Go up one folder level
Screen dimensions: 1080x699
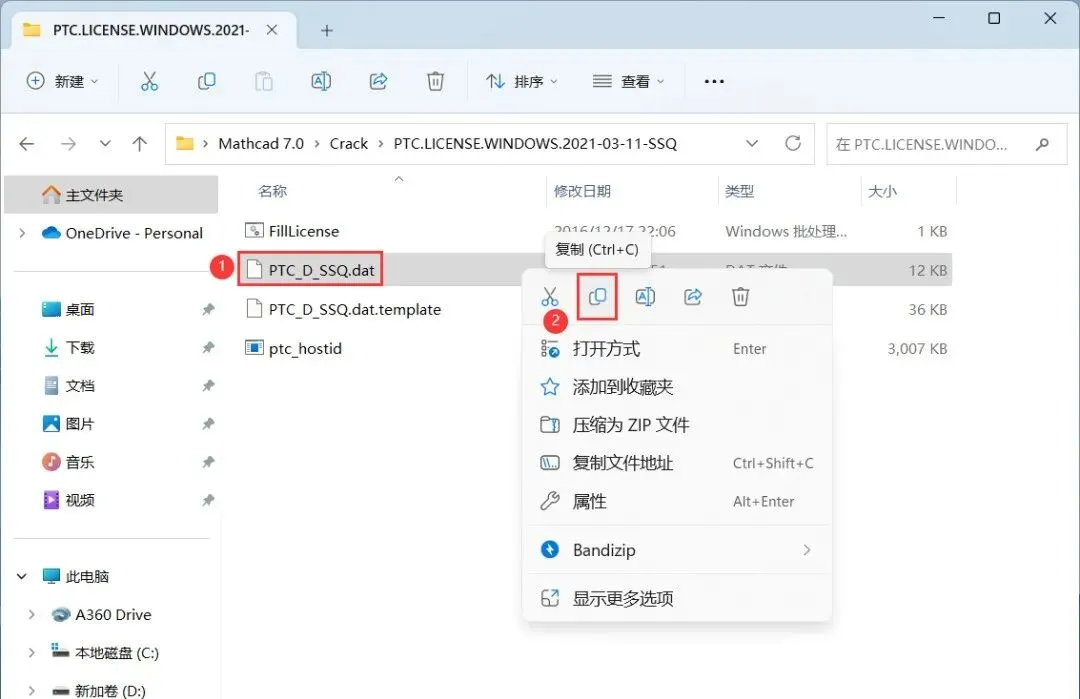point(140,144)
